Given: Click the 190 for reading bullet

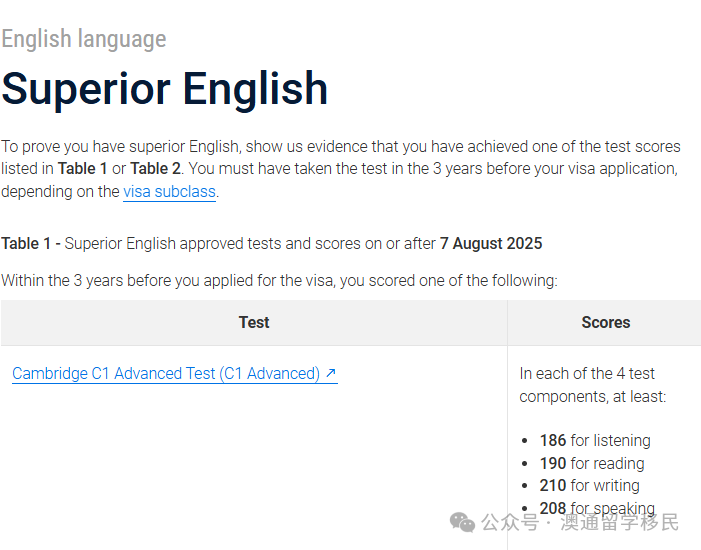Looking at the screenshot, I should click(592, 463).
